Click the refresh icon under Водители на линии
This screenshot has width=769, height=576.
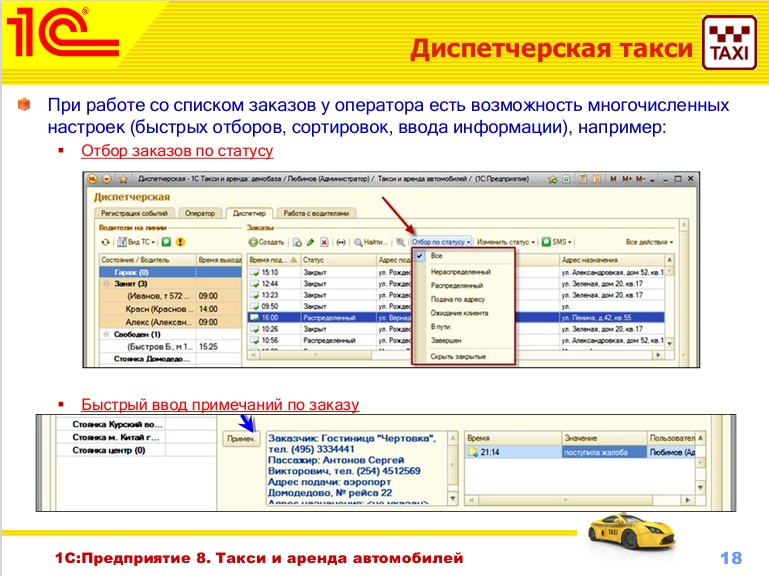(103, 242)
